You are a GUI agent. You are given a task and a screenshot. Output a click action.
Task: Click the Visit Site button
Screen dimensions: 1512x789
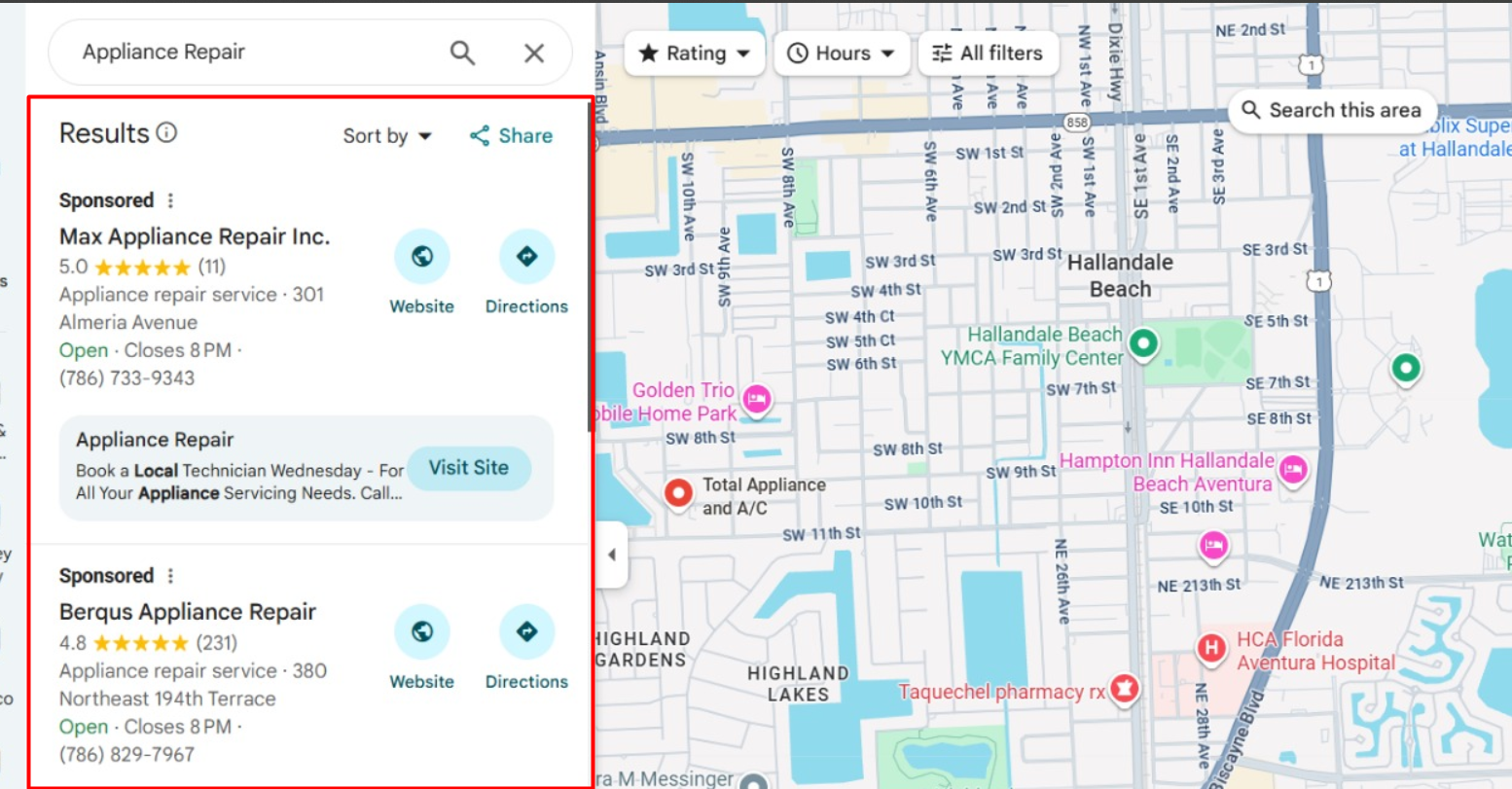click(x=469, y=468)
